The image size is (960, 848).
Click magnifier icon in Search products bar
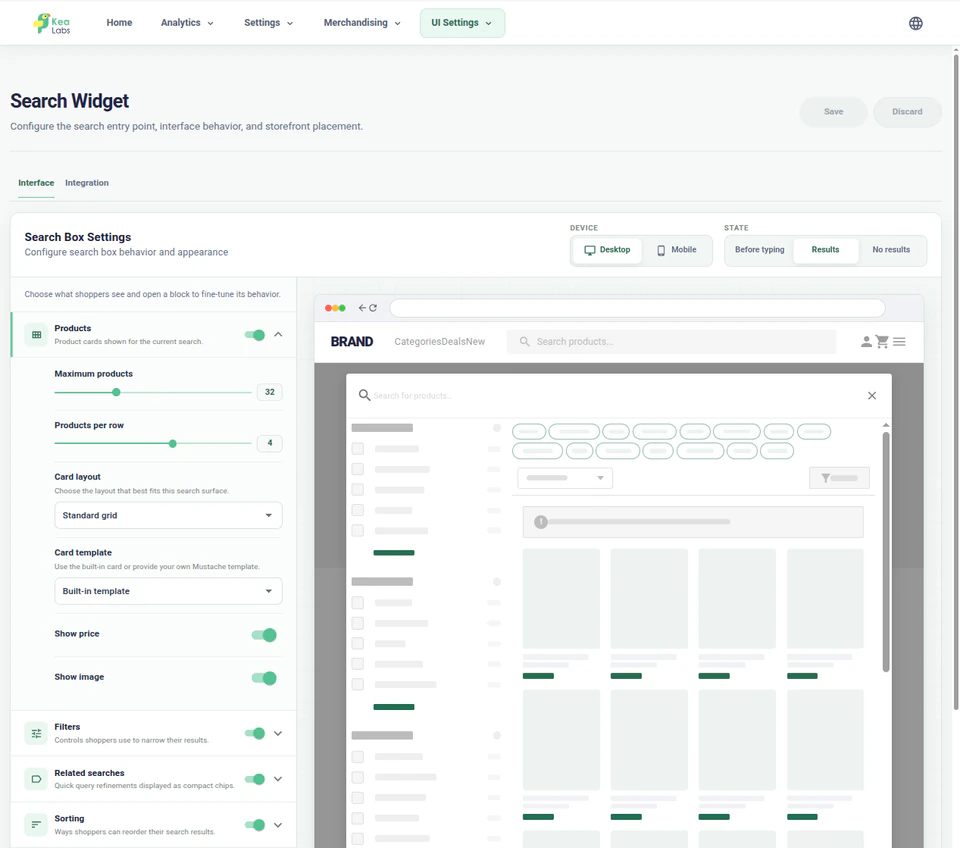click(x=525, y=342)
